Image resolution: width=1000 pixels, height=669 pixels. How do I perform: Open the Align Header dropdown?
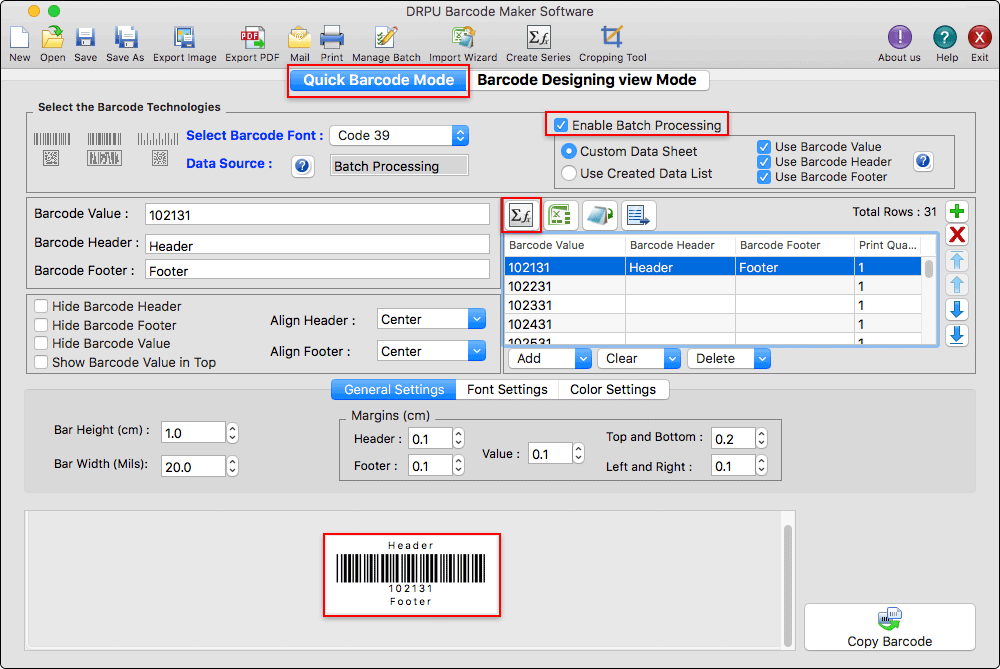coord(431,319)
